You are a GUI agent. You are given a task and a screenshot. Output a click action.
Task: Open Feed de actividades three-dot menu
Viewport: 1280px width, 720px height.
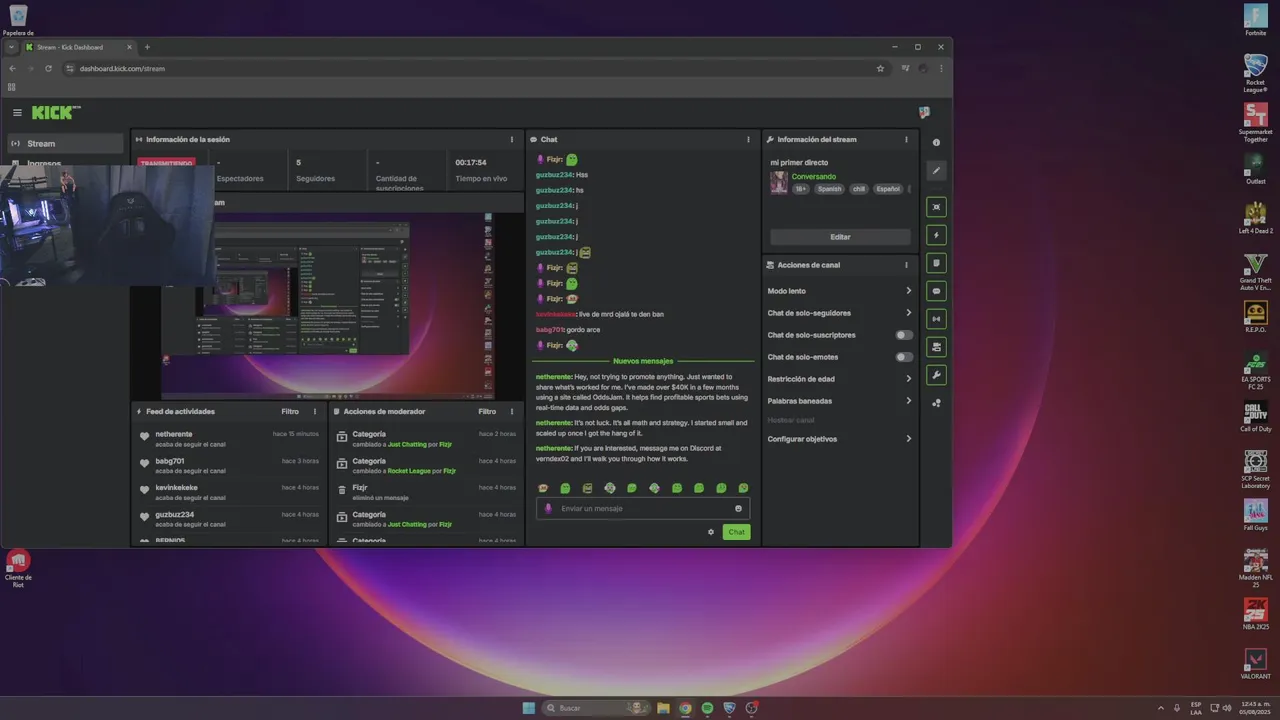click(315, 411)
